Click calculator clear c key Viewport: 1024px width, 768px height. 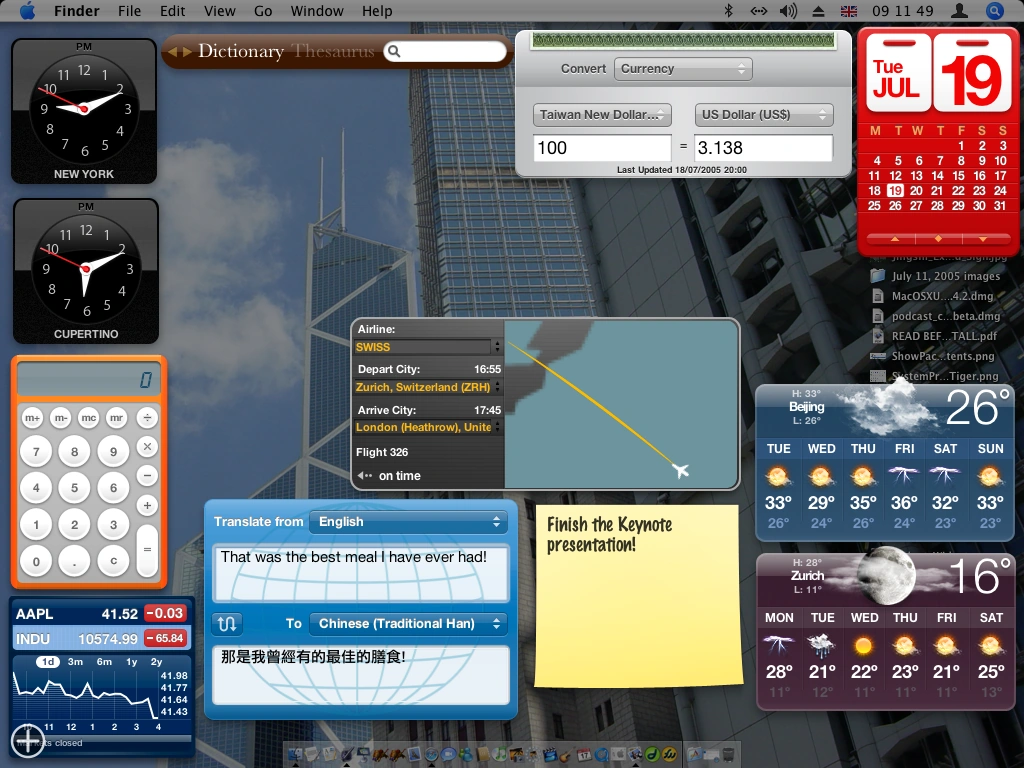pos(113,561)
